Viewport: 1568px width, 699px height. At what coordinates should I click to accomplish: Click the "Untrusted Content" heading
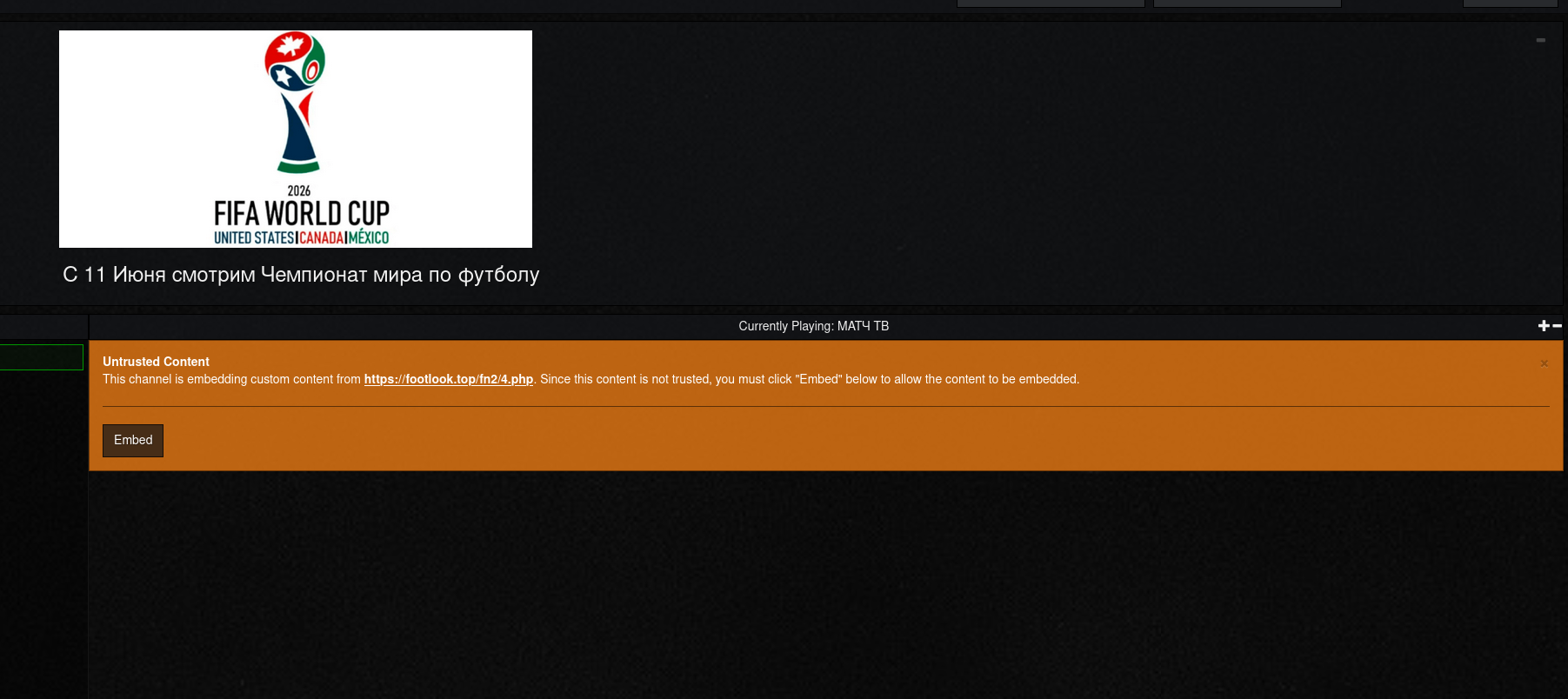(156, 362)
